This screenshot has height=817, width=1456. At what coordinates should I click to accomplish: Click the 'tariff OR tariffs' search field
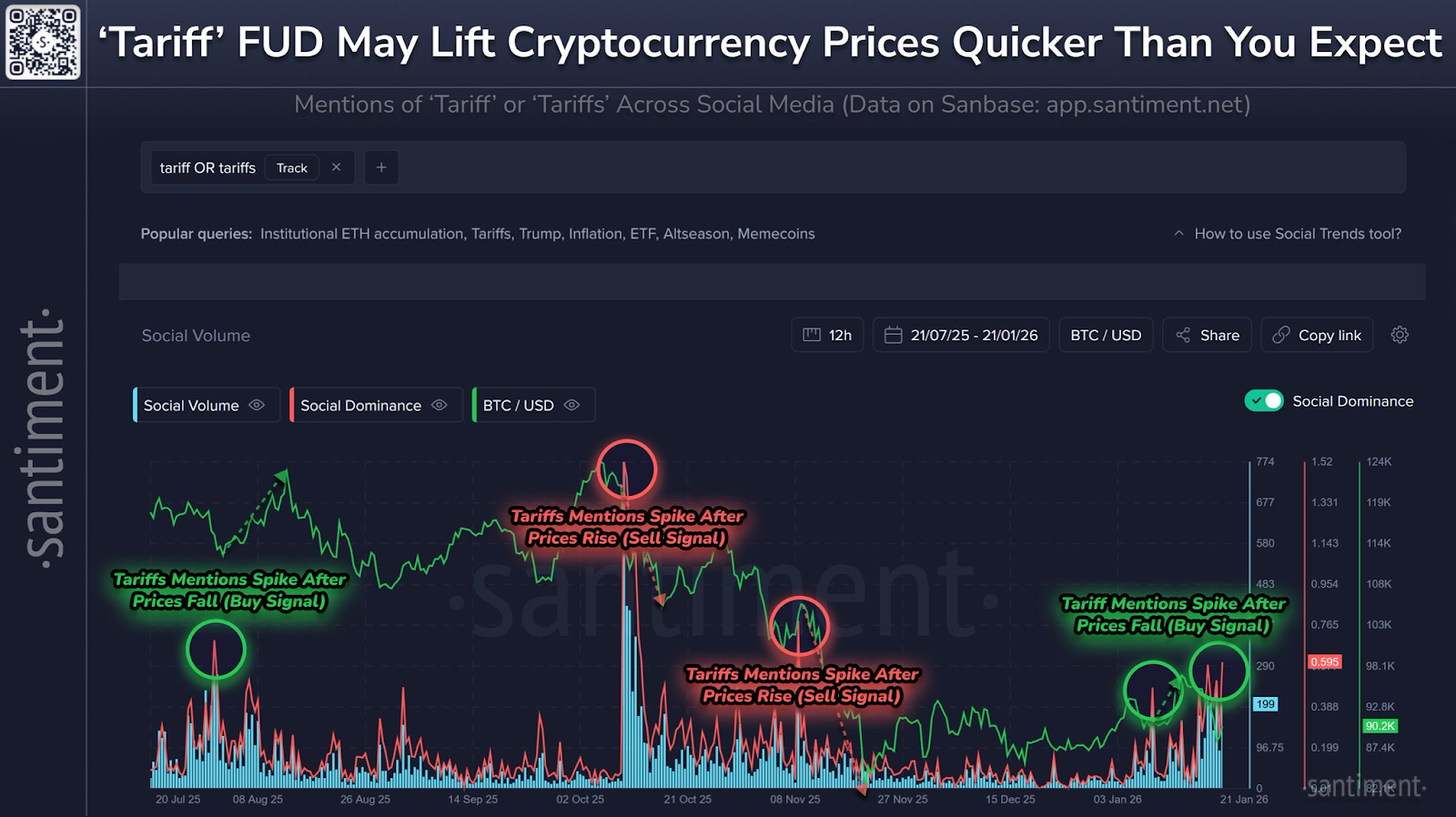click(207, 167)
